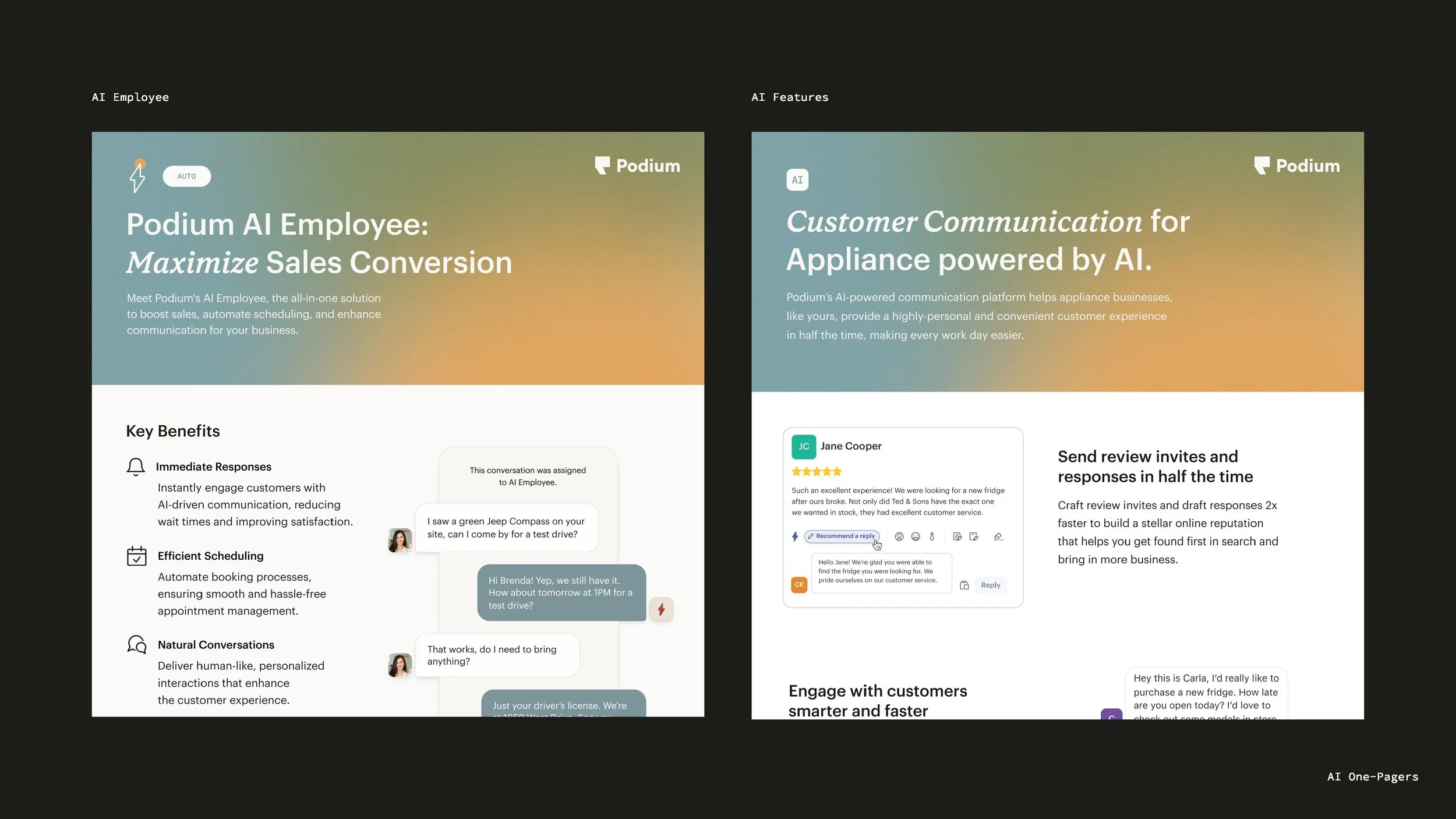This screenshot has width=1456, height=819.
Task: Click the Podium logo on the AI Features page
Action: [x=1297, y=166]
